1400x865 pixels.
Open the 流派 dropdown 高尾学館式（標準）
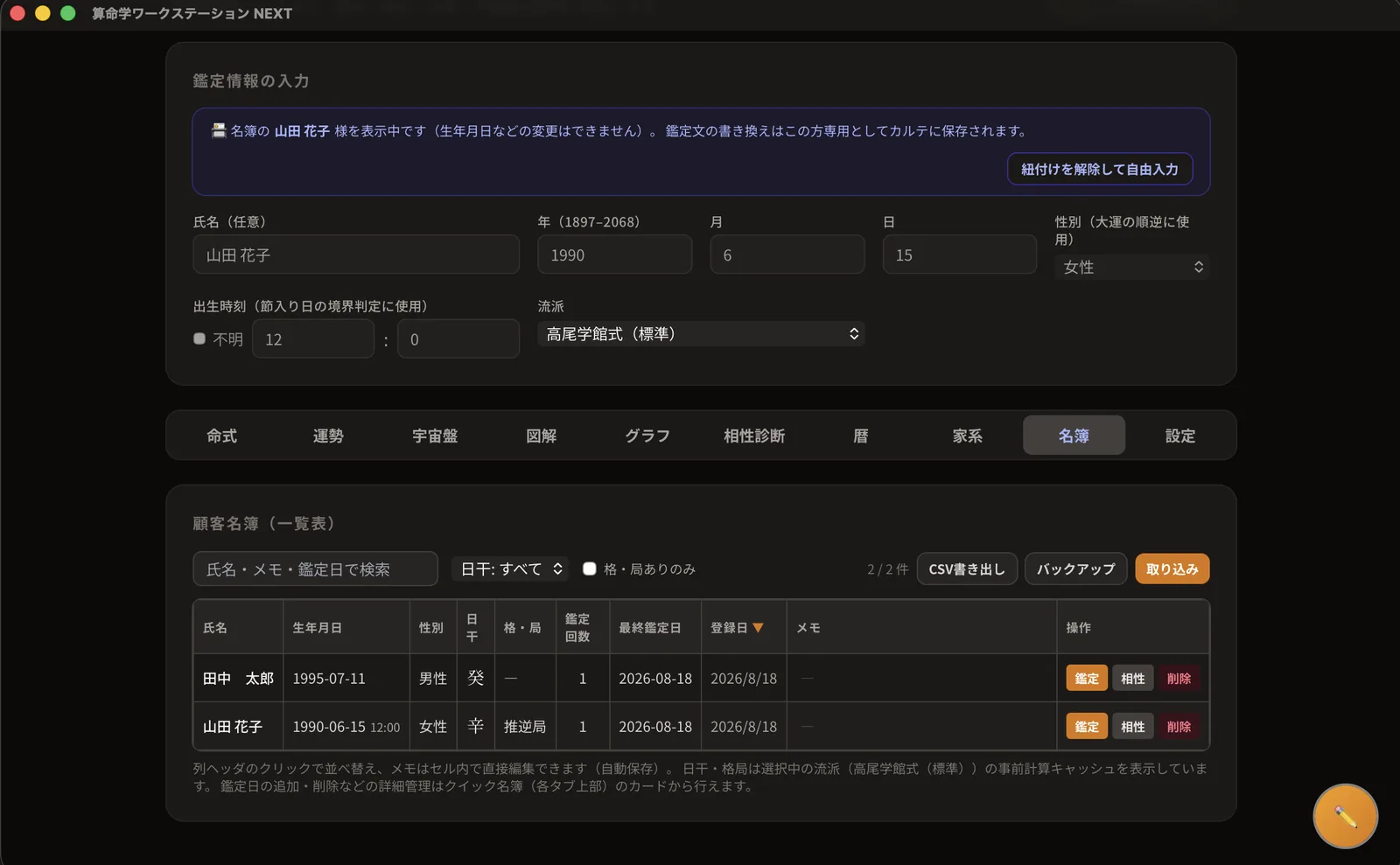(x=701, y=334)
